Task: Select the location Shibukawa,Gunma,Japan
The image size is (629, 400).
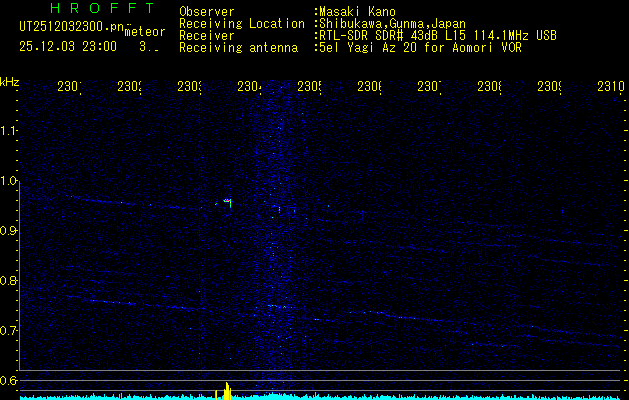Action: pyautogui.click(x=392, y=24)
